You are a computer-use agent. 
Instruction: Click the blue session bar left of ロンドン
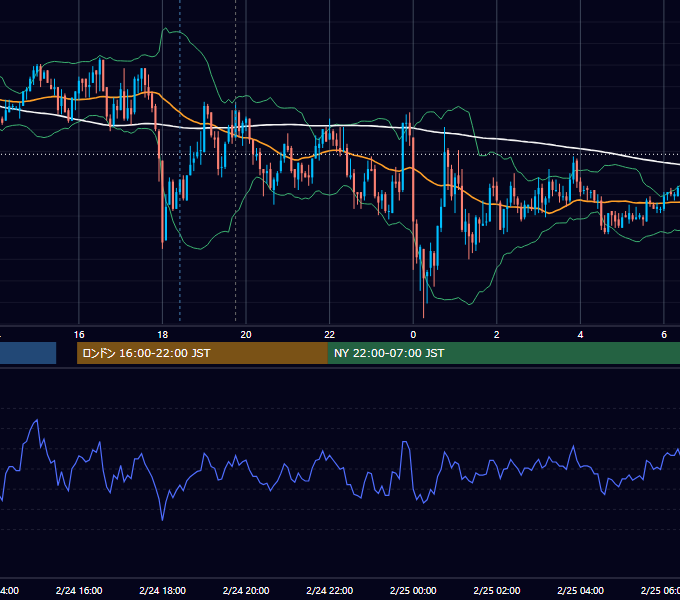tap(28, 353)
